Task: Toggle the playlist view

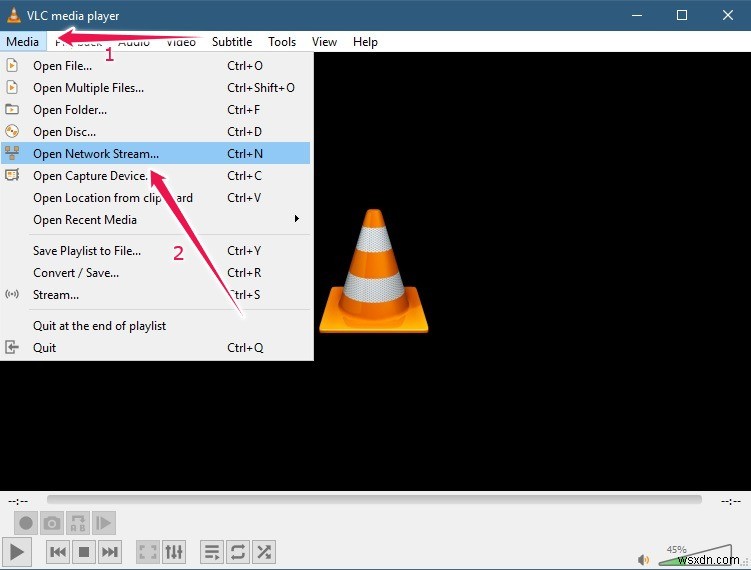Action: (212, 552)
